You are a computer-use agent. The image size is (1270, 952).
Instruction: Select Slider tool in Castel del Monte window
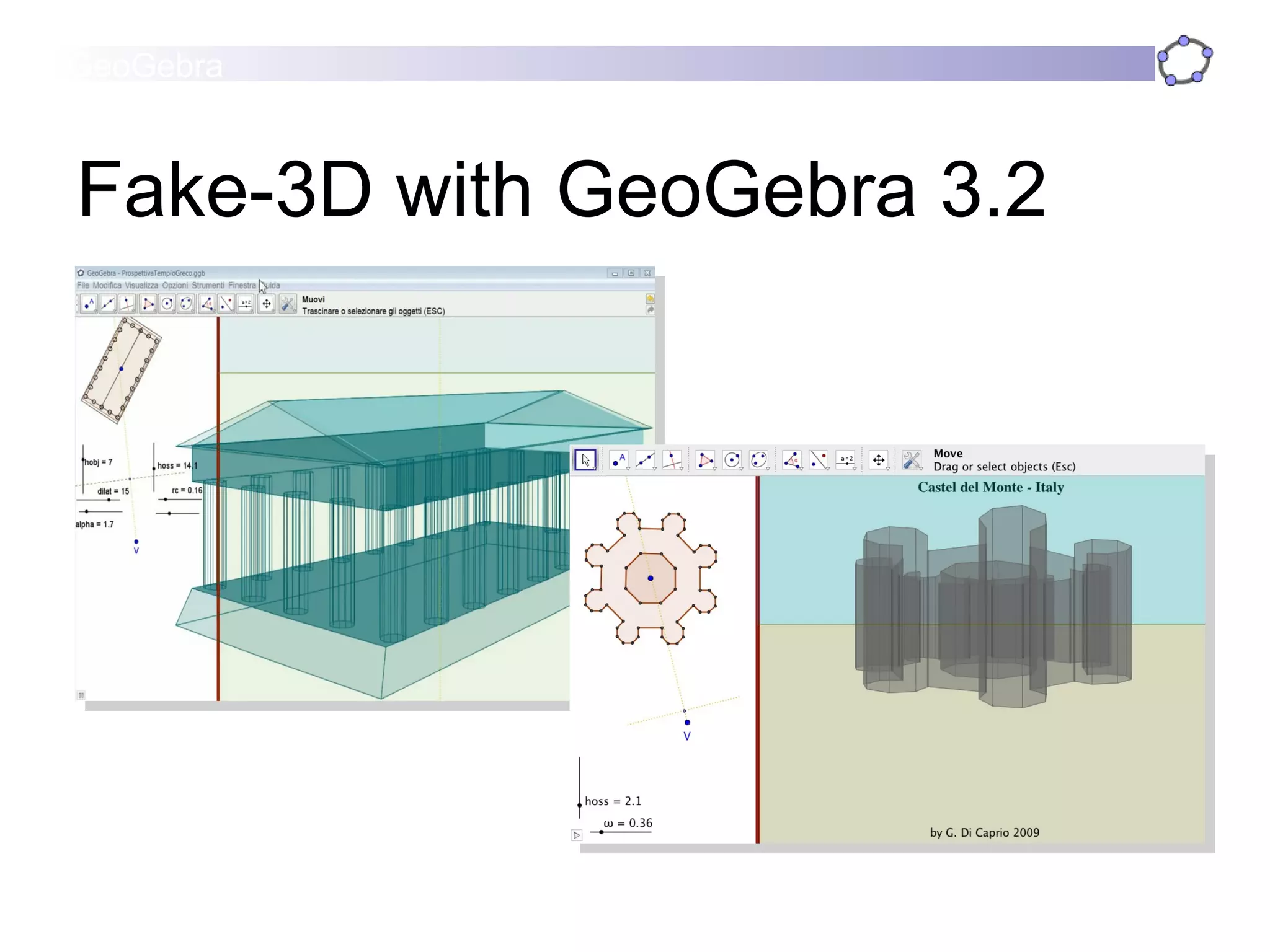[x=846, y=460]
